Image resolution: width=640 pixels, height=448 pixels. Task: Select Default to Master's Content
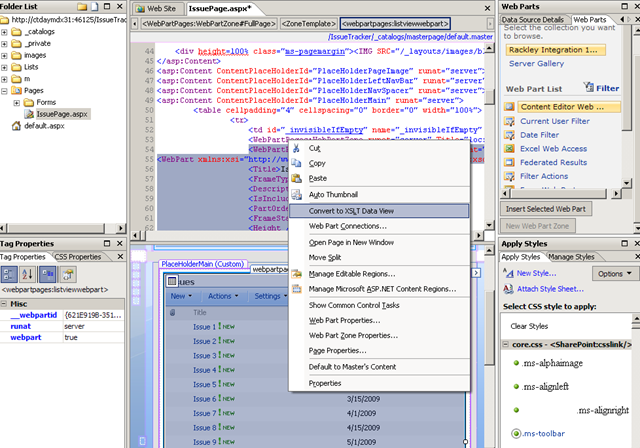(x=379, y=367)
